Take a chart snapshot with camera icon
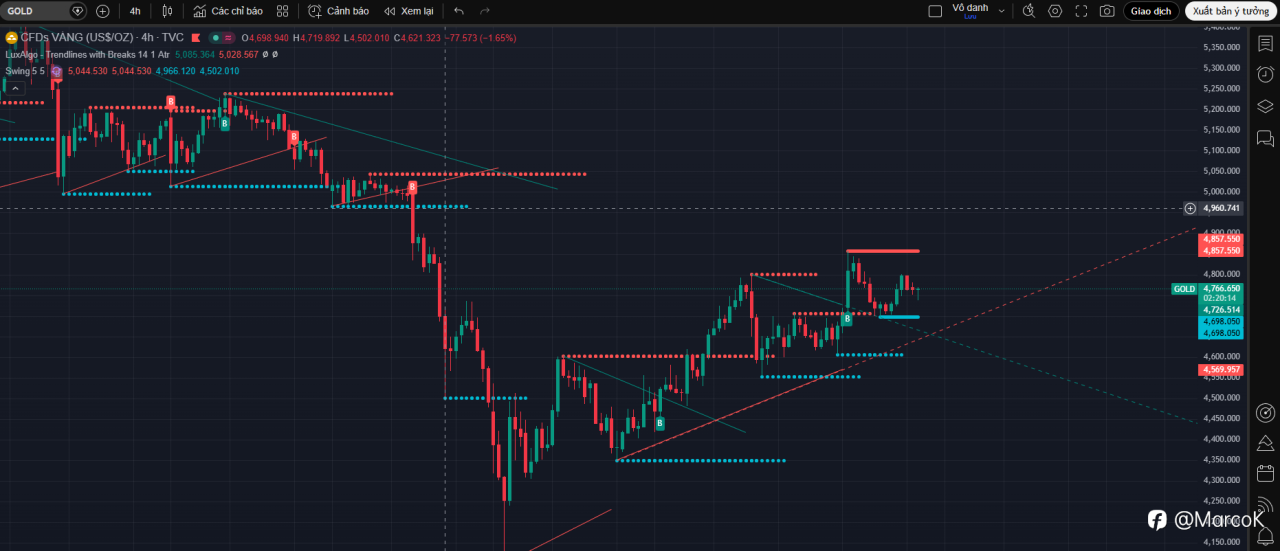The image size is (1280, 551). coord(1107,11)
